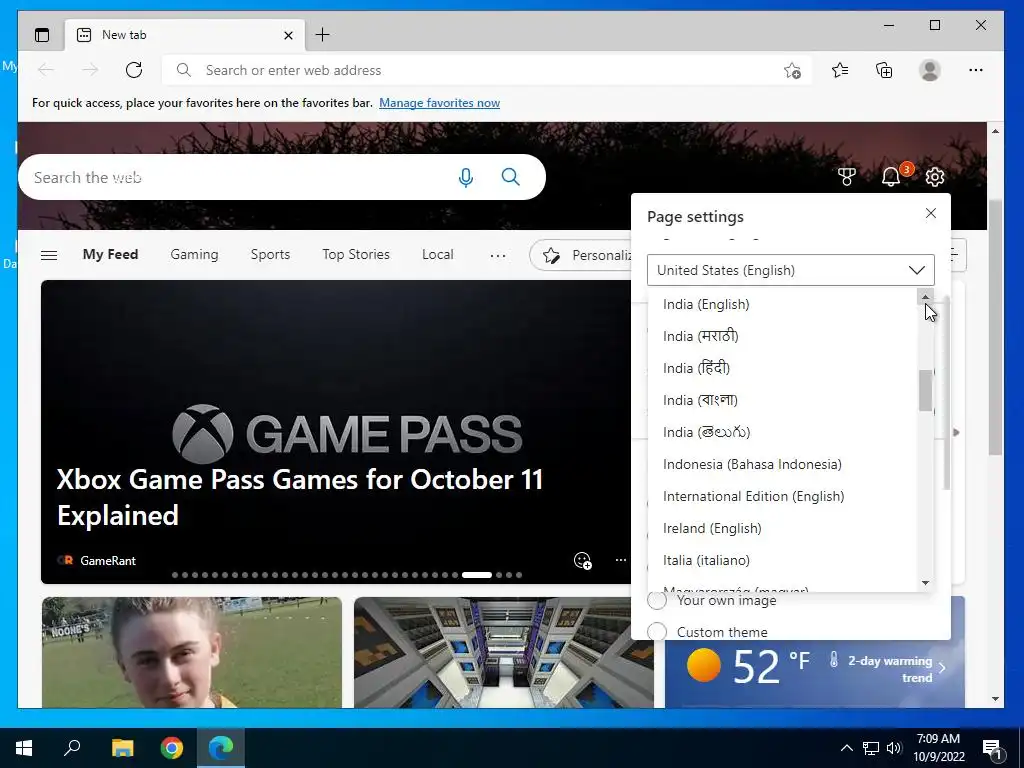The height and width of the screenshot is (768, 1024).
Task: Collapse the United States (English) dropdown
Action: (x=791, y=270)
